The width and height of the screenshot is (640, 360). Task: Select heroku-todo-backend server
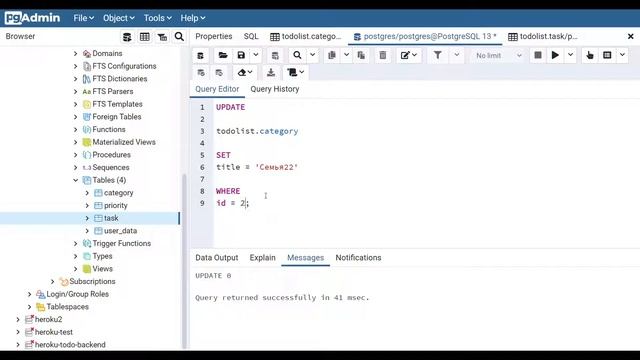(x=70, y=344)
